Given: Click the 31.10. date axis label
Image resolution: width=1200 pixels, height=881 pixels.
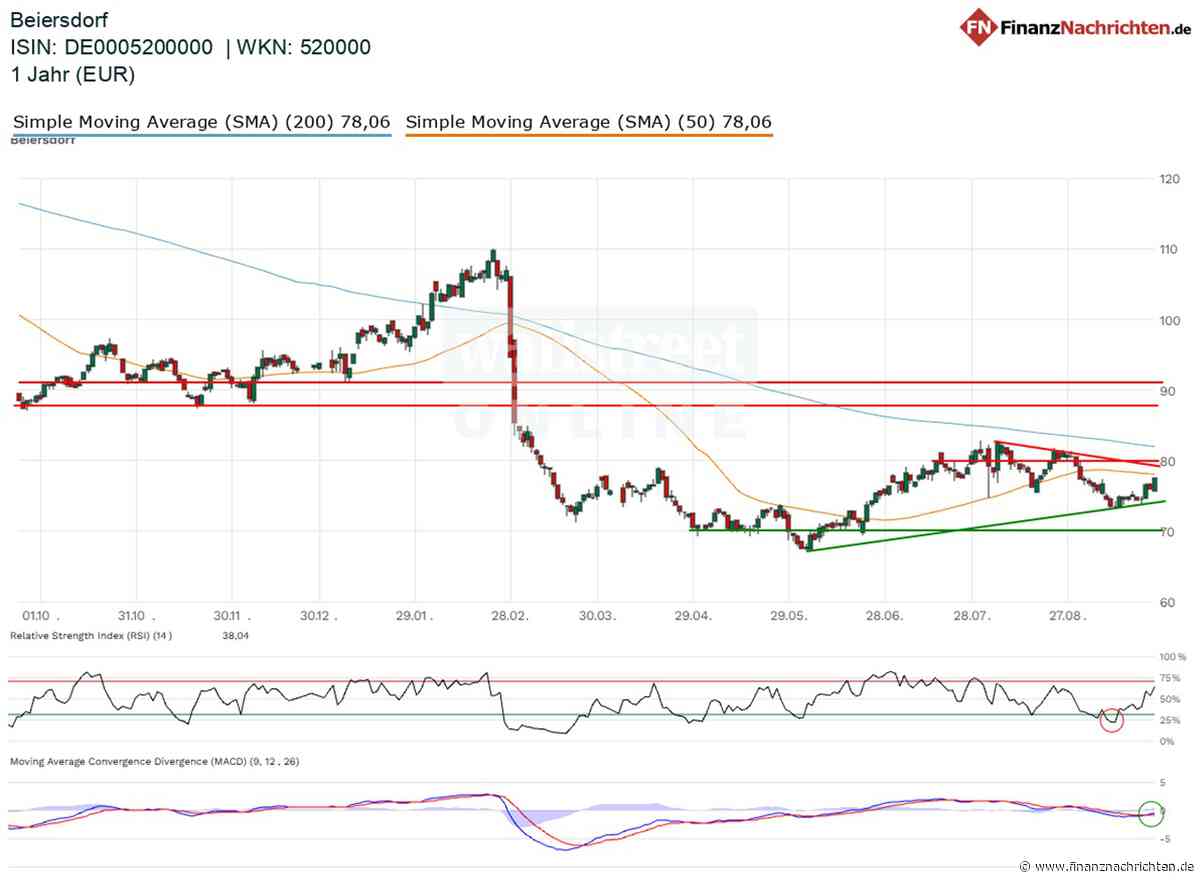Looking at the screenshot, I should click(x=138, y=614).
